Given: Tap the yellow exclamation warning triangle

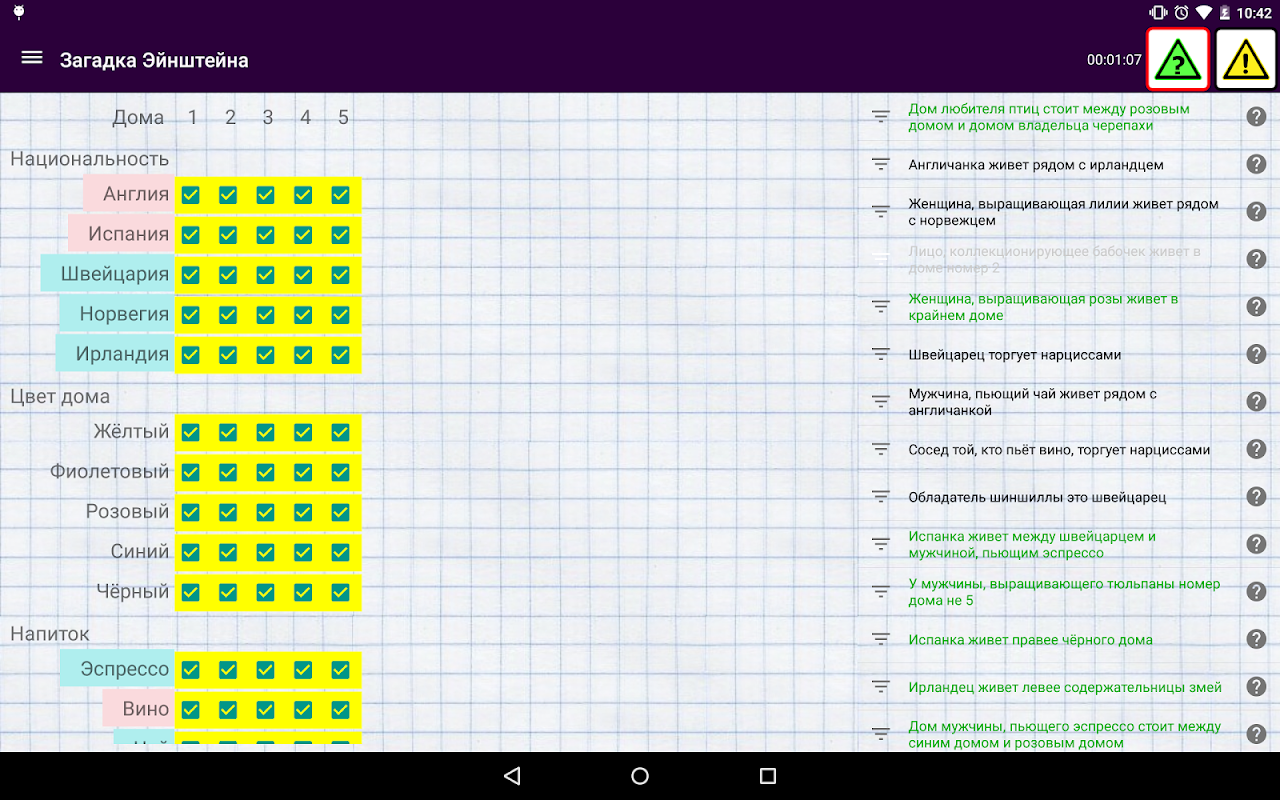Looking at the screenshot, I should 1245,60.
